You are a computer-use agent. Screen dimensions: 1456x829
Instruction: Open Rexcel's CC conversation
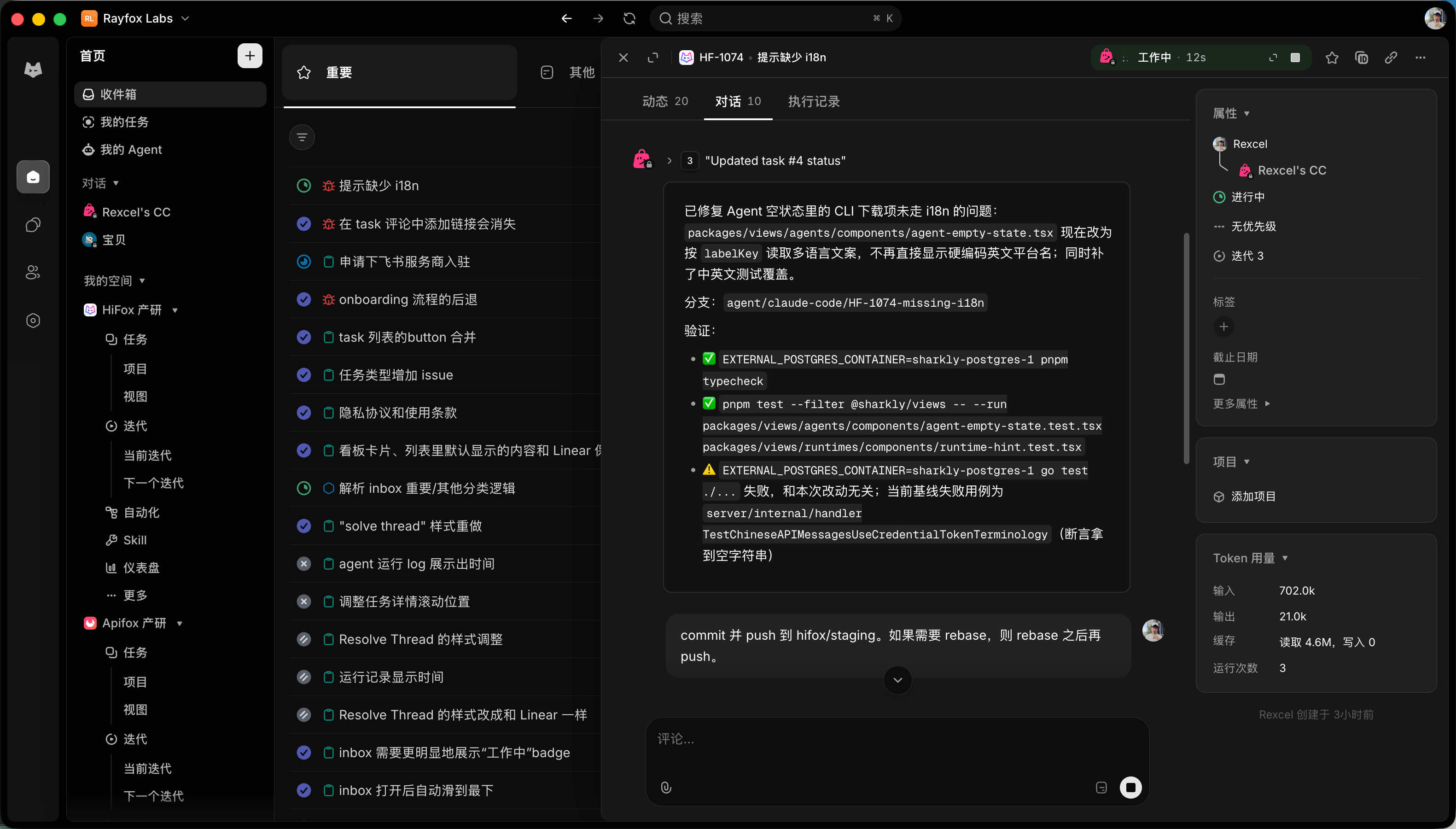(x=170, y=212)
